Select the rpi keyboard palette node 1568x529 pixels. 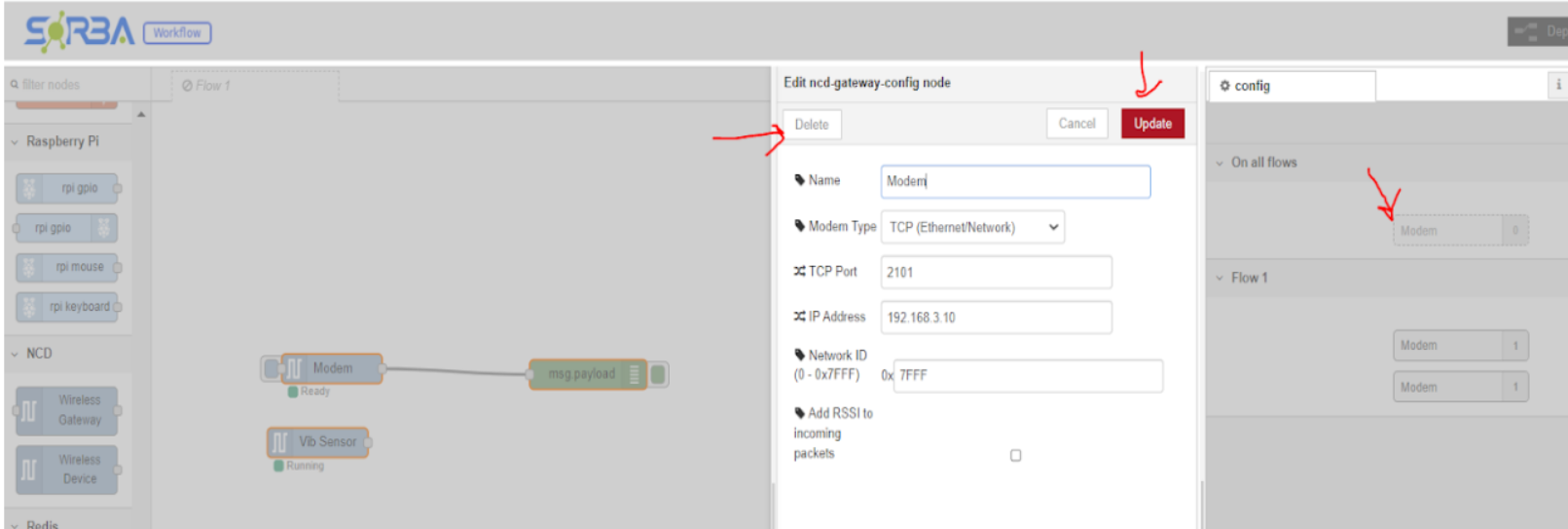tap(68, 307)
